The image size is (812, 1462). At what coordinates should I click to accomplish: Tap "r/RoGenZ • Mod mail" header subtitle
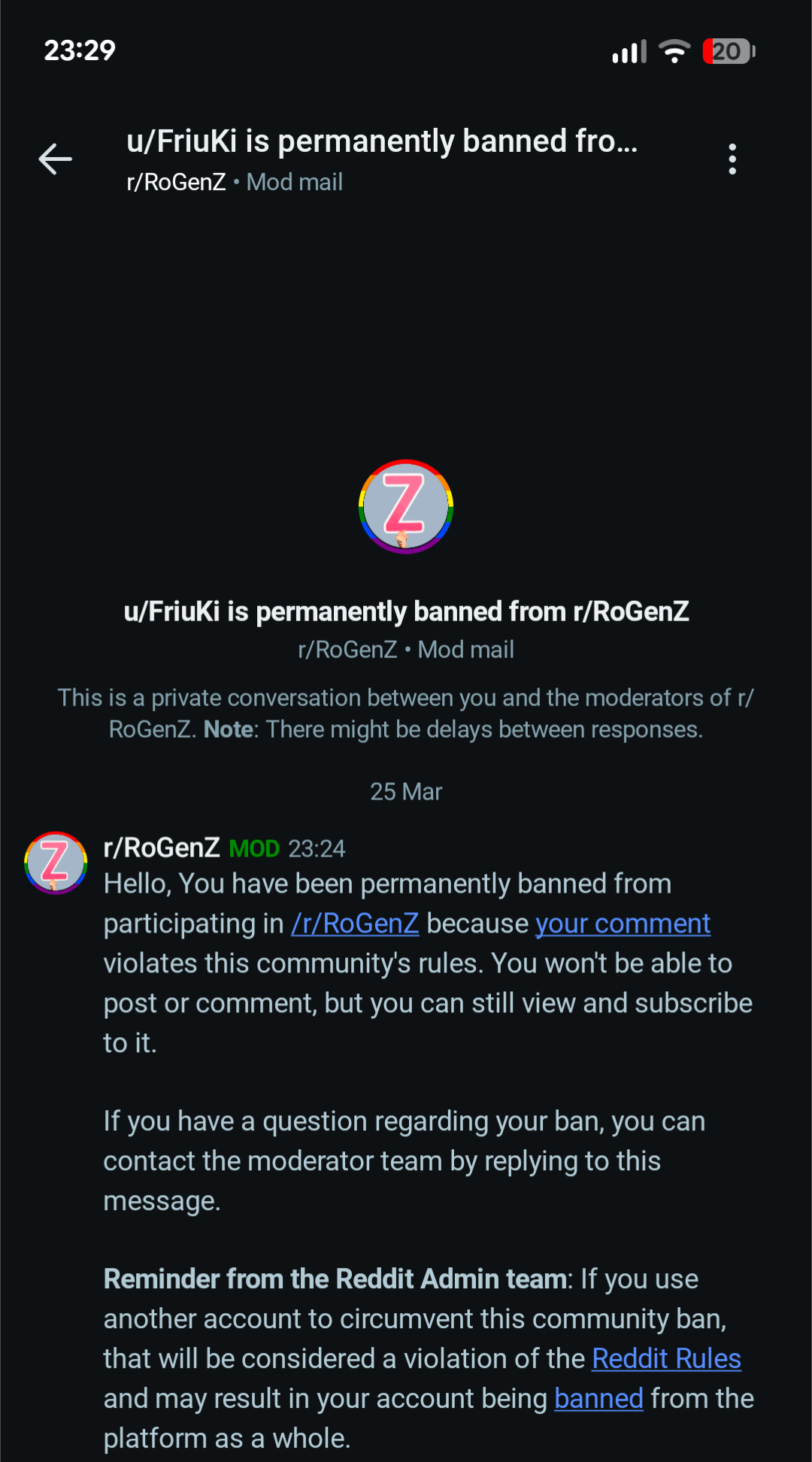pyautogui.click(x=235, y=182)
